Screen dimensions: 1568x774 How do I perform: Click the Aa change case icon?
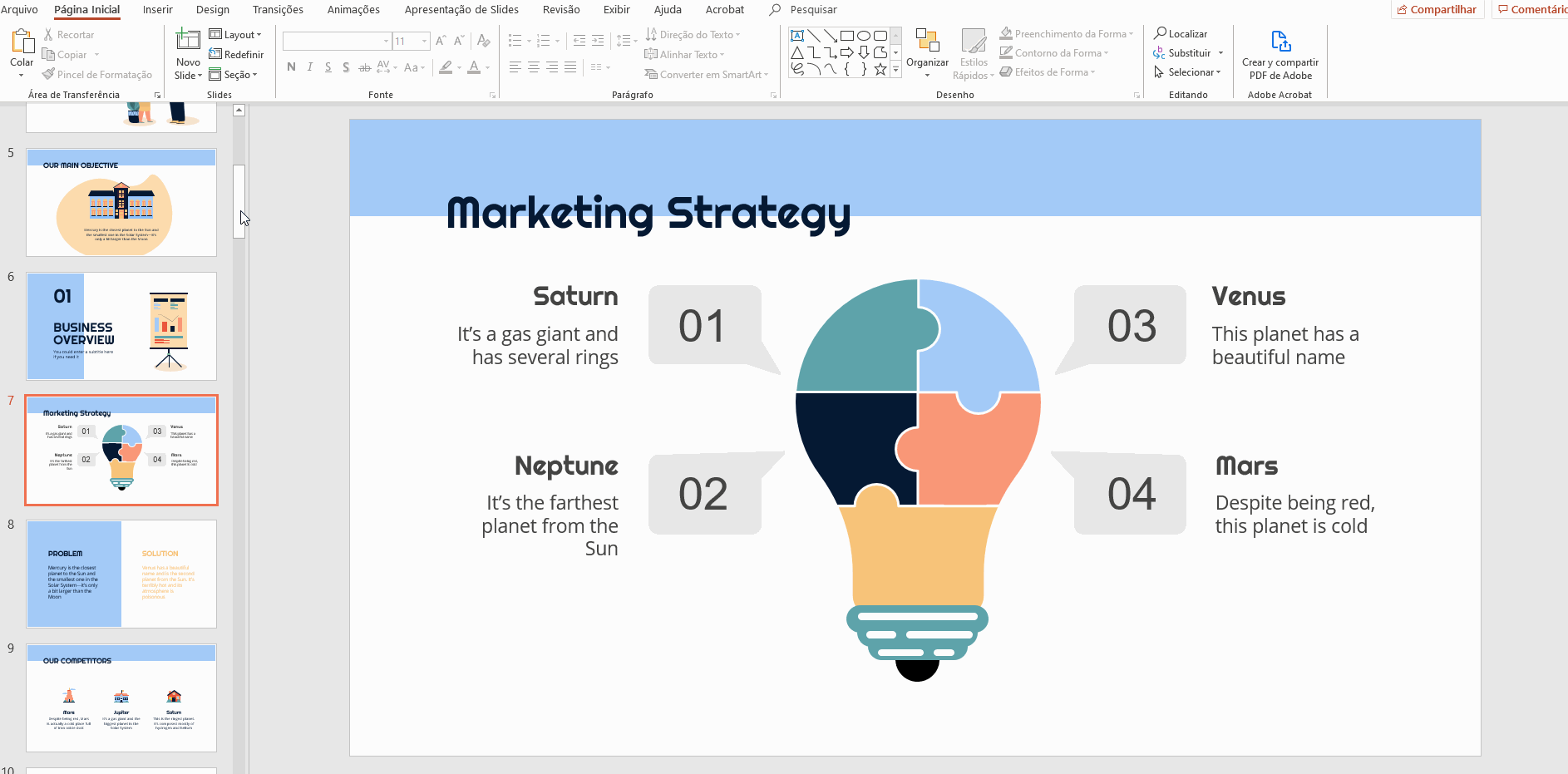click(411, 67)
